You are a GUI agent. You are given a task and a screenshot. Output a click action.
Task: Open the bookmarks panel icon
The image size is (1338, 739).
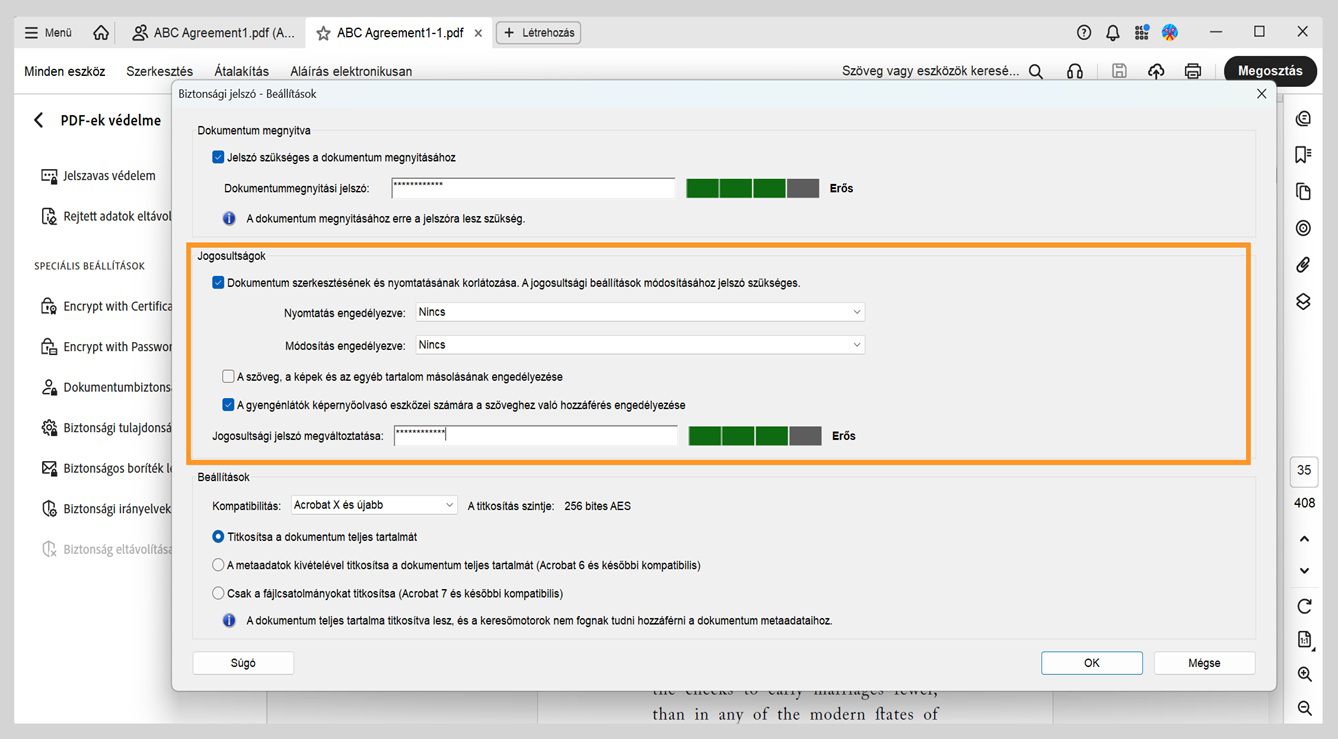pos(1303,154)
